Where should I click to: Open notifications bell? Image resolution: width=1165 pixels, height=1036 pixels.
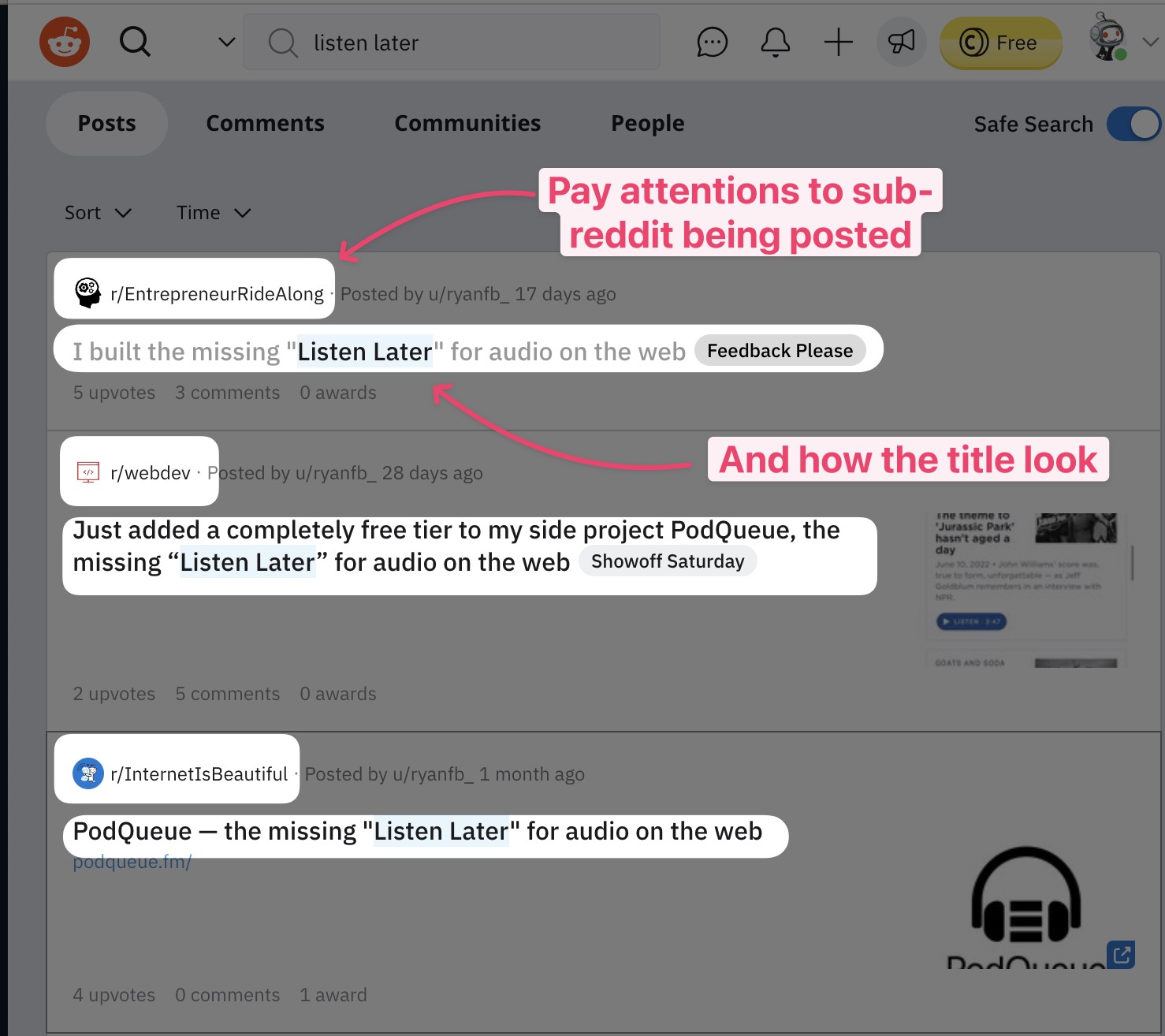pyautogui.click(x=775, y=42)
